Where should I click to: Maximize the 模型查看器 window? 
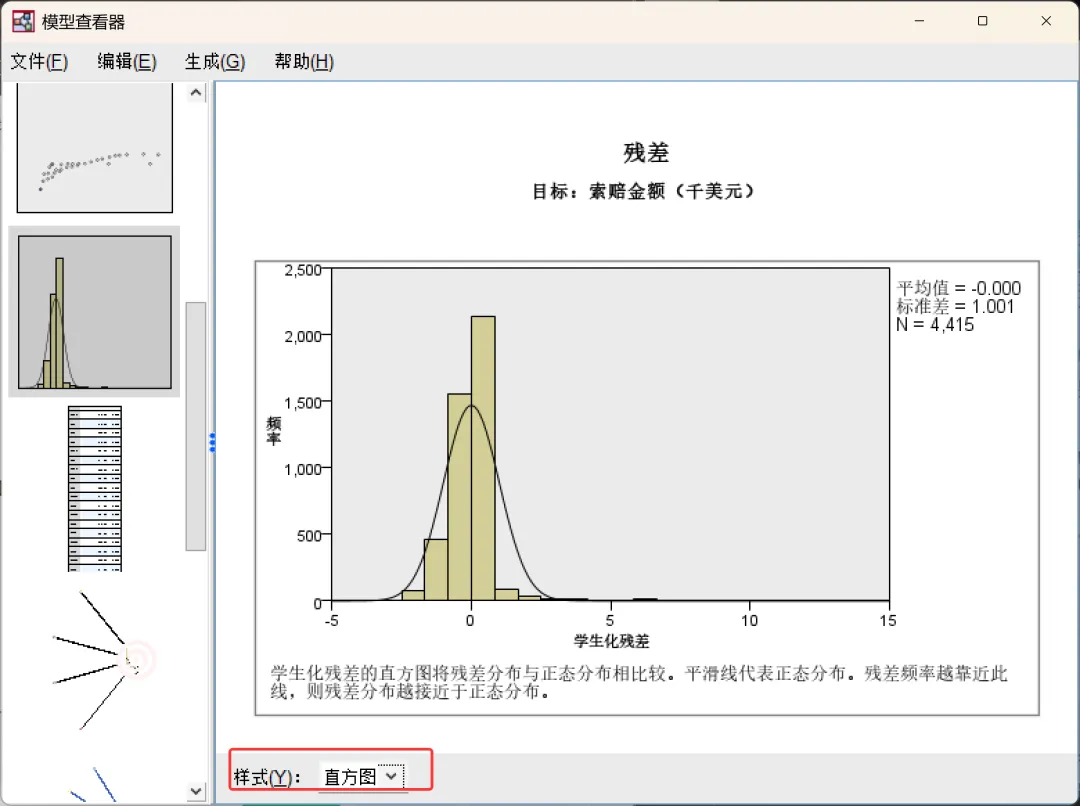[x=982, y=21]
